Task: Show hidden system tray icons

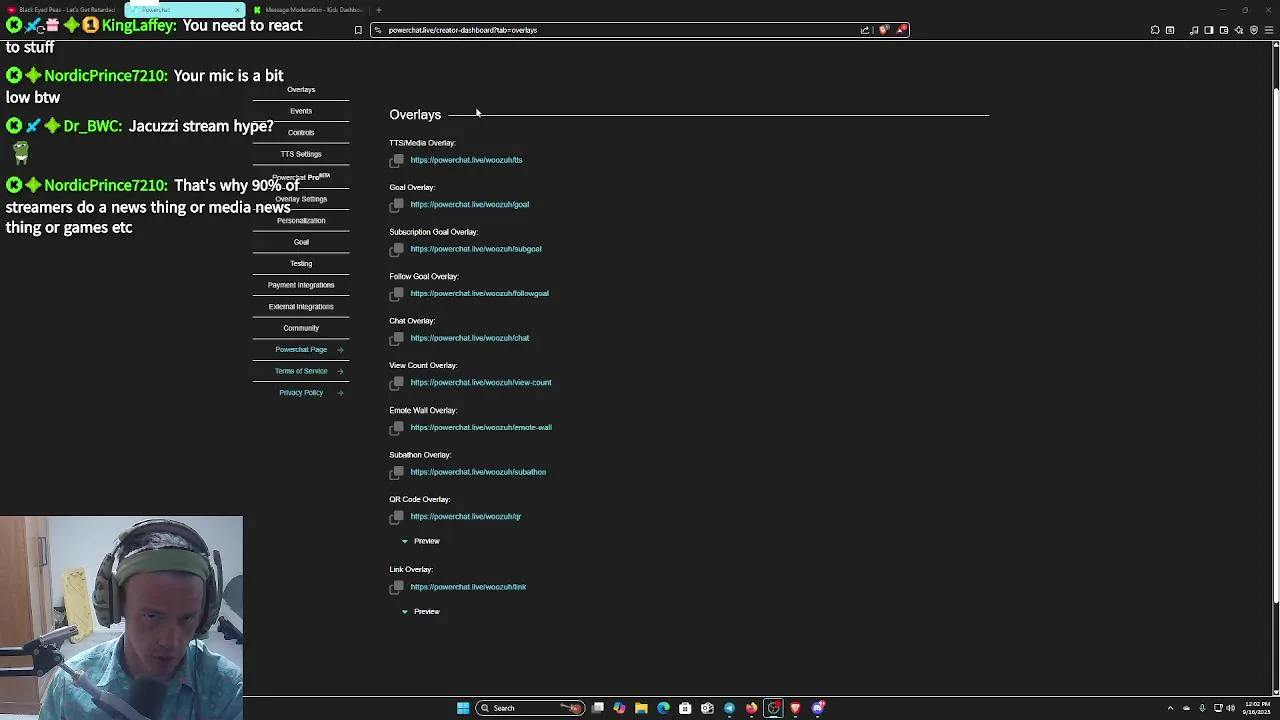Action: pos(1171,708)
